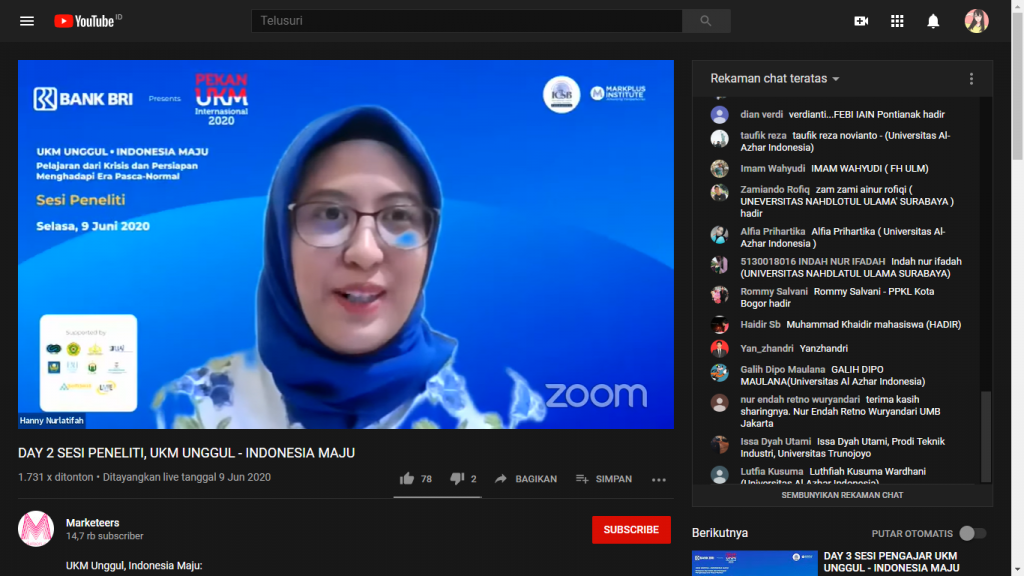Click taufik reza's chat avatar
The height and width of the screenshot is (576, 1024).
pyautogui.click(x=719, y=138)
